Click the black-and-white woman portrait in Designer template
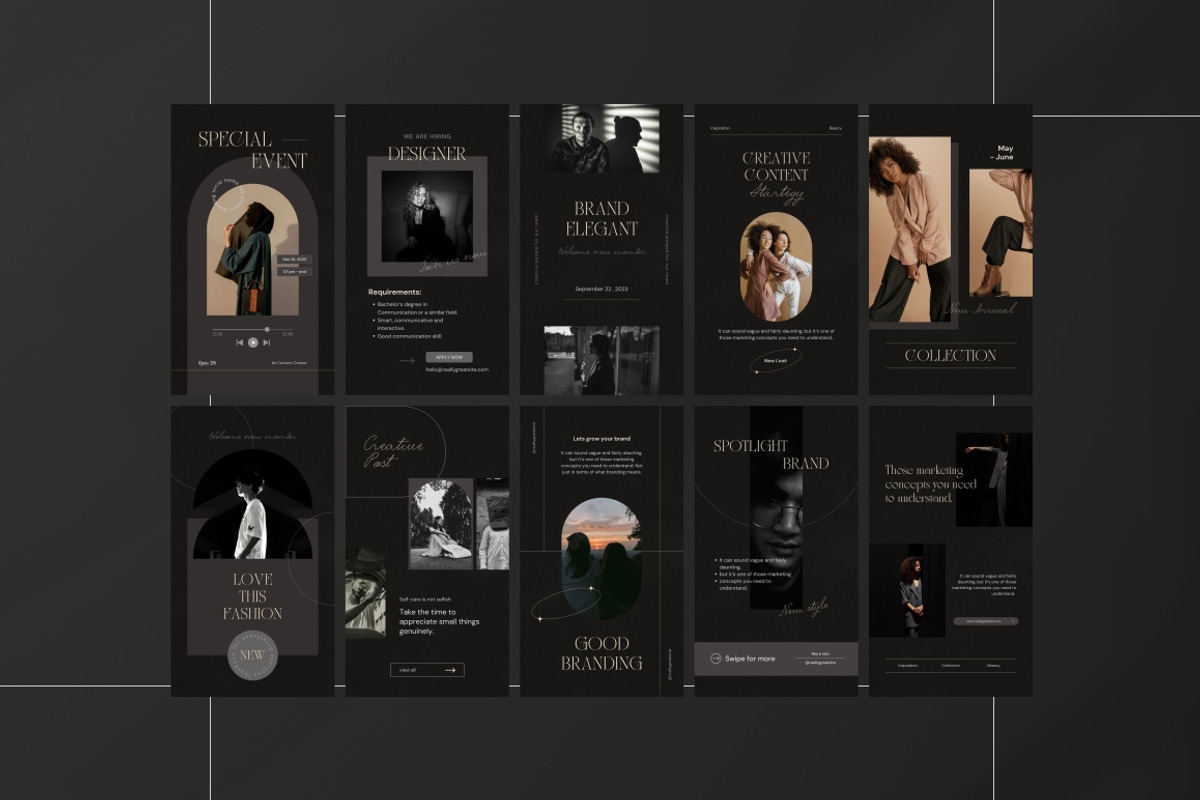1200x800 pixels. point(427,216)
